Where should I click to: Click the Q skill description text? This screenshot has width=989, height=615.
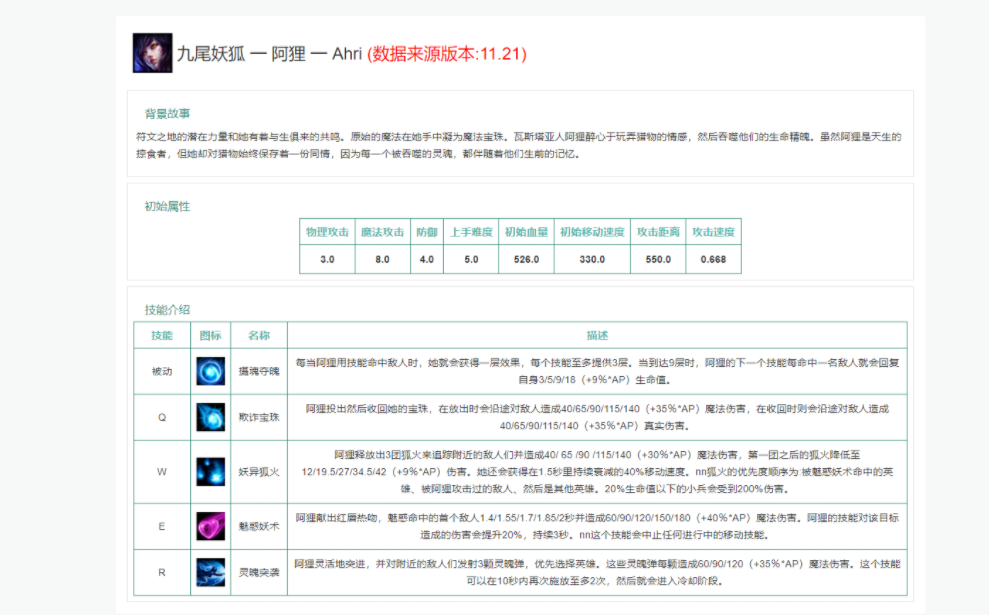[x=597, y=418]
